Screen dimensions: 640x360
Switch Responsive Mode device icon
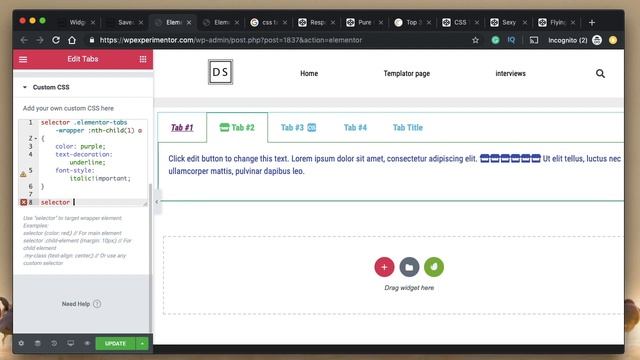click(71, 344)
